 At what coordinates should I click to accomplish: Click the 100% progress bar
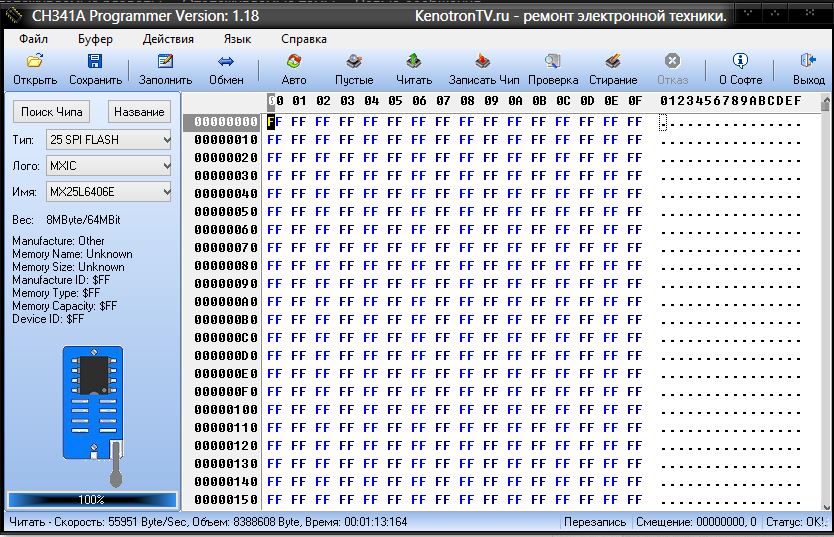point(92,499)
